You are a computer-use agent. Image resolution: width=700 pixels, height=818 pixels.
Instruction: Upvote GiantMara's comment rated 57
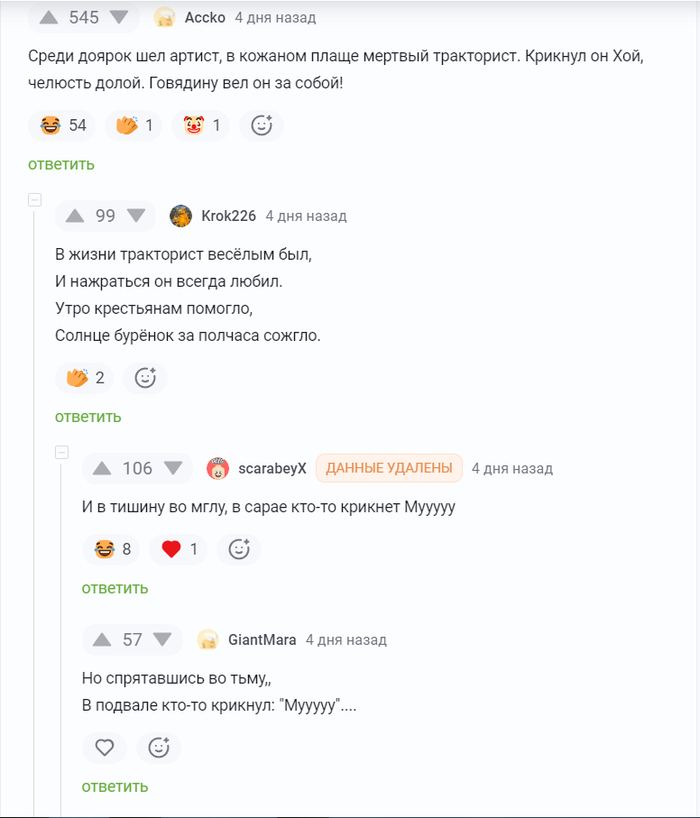coord(102,640)
